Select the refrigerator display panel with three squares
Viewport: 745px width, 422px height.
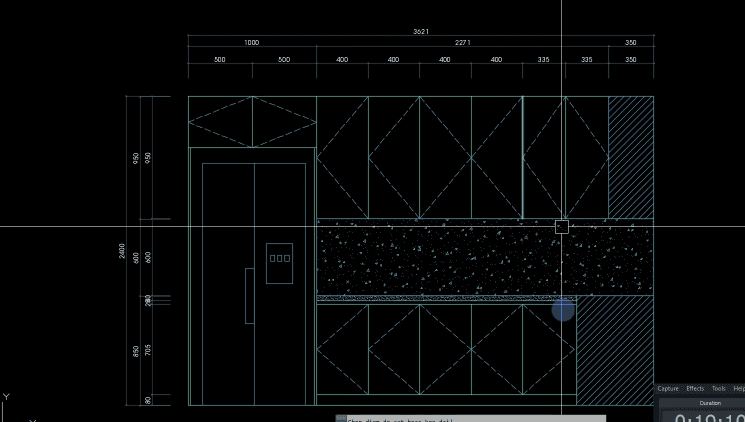click(279, 263)
